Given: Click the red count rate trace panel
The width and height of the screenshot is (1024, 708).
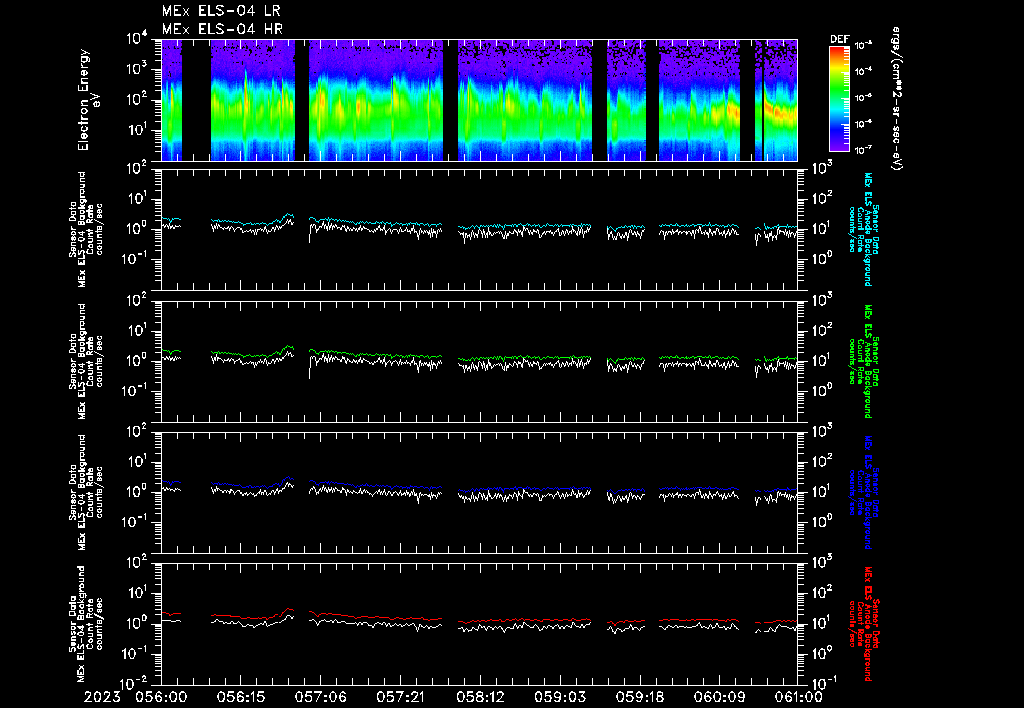Looking at the screenshot, I should [479, 624].
